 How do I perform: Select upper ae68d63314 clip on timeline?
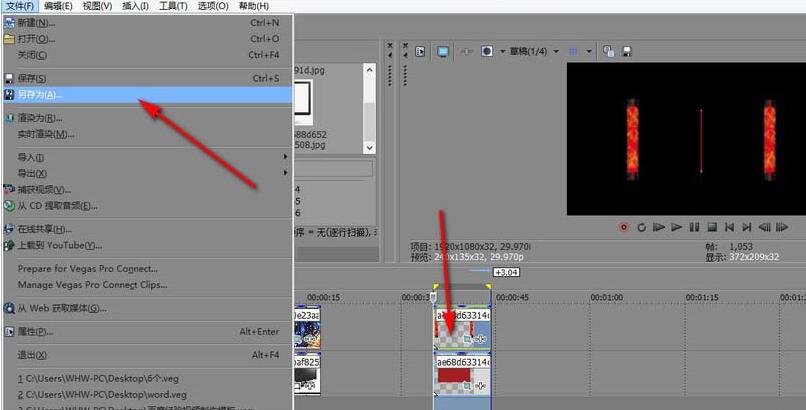463,328
